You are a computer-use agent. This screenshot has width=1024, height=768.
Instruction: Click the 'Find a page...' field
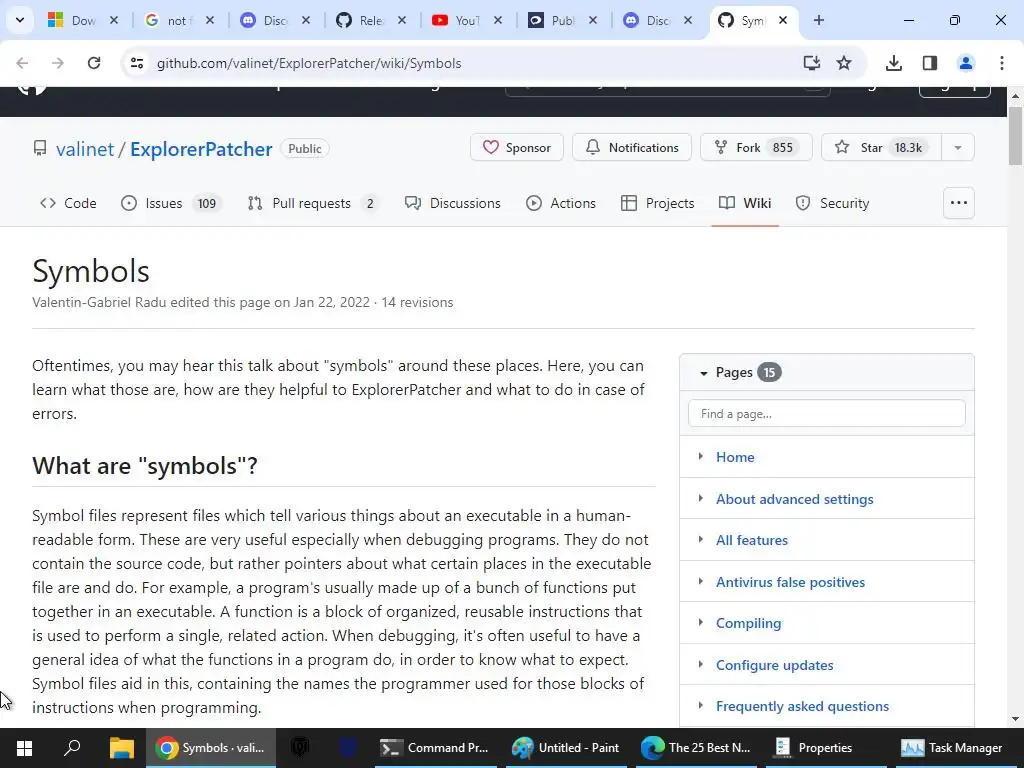(827, 414)
